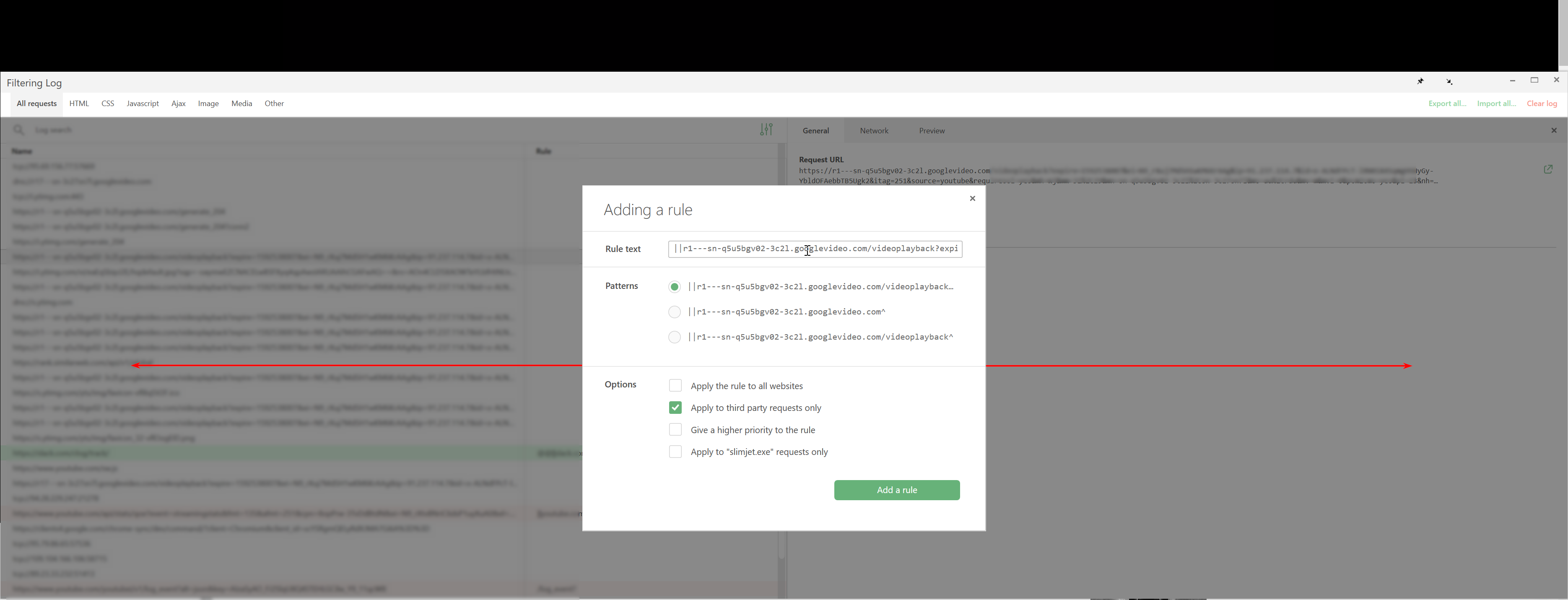Uncheck Apply to third party requests only
Image resolution: width=1568 pixels, height=600 pixels.
pos(675,408)
